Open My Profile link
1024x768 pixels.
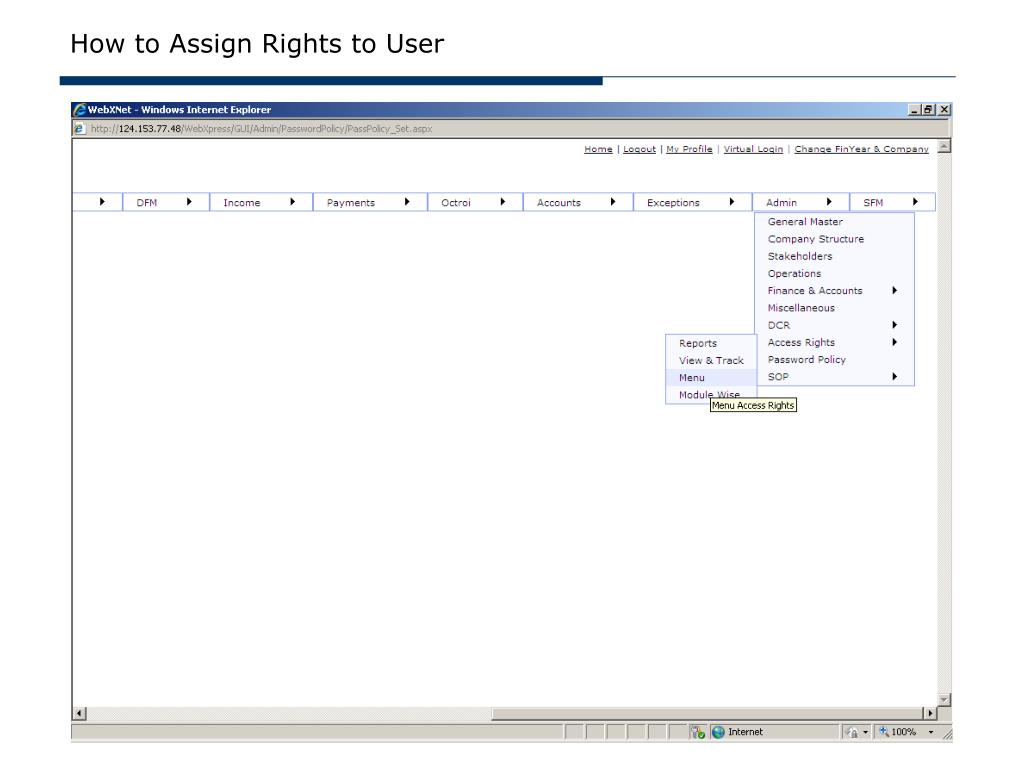pyautogui.click(x=689, y=149)
